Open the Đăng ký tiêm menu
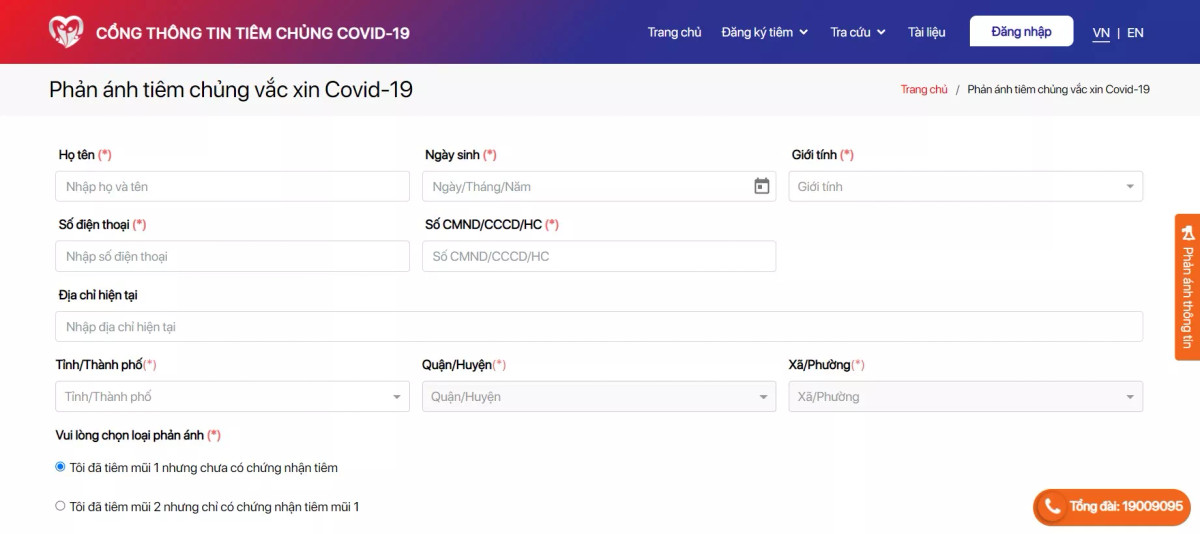 (764, 32)
